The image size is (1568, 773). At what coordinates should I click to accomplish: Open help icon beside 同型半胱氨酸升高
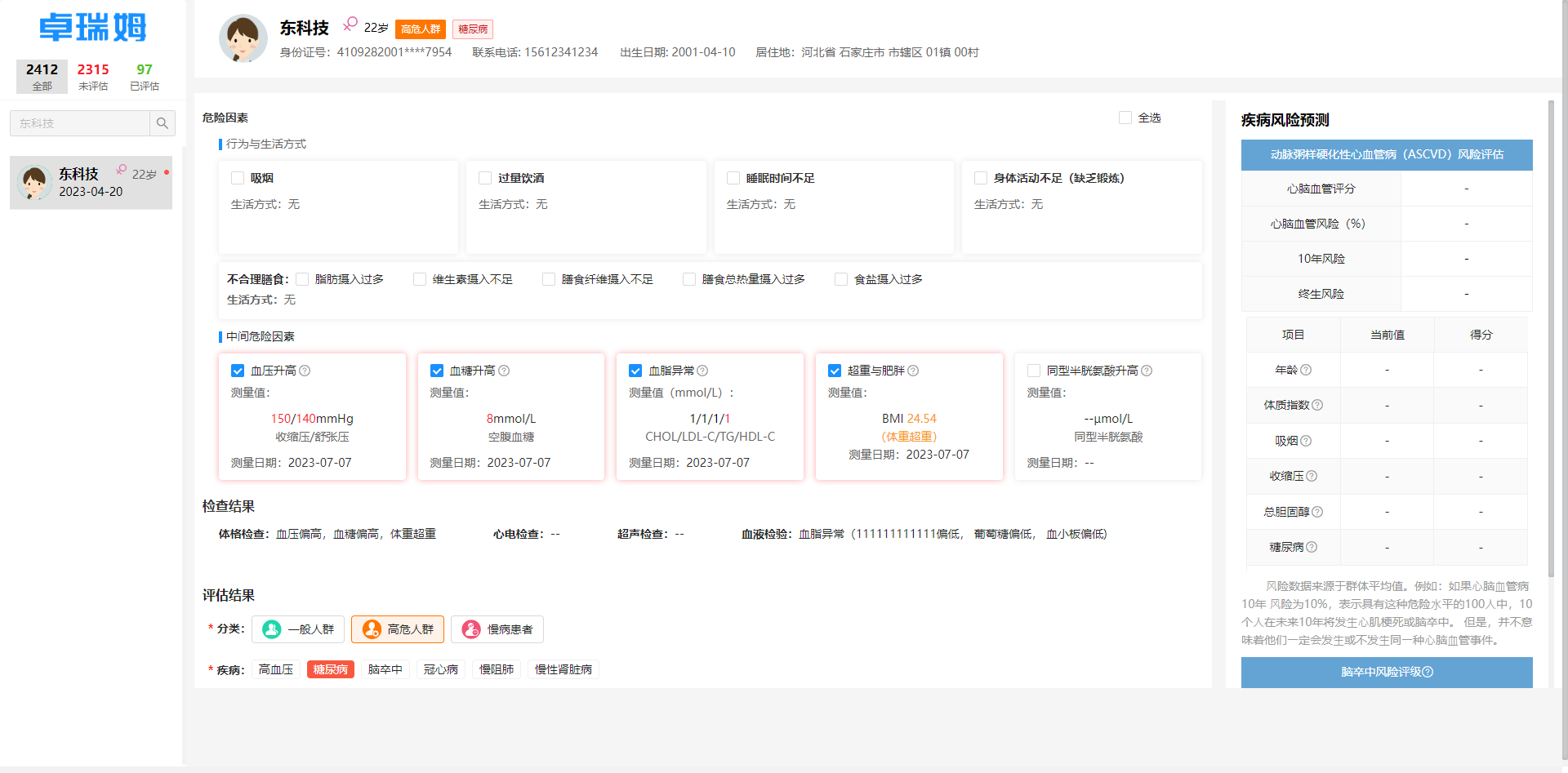(1147, 370)
